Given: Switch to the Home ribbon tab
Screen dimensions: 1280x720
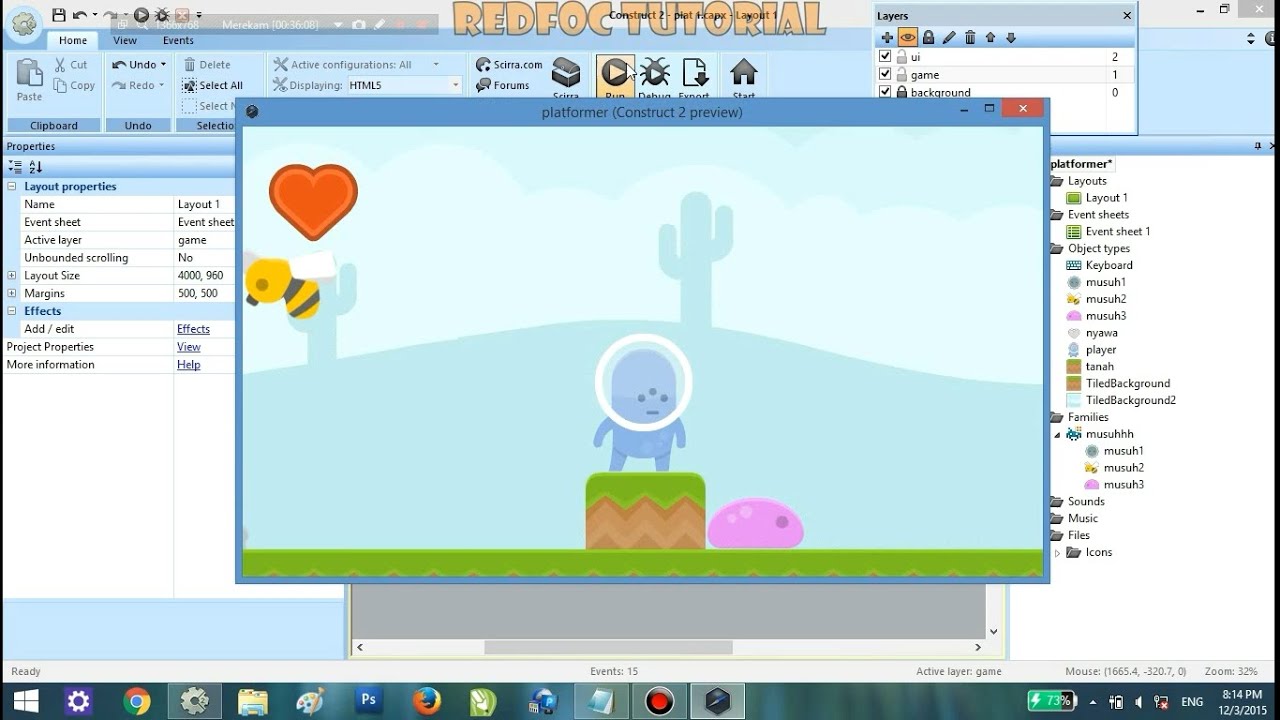Looking at the screenshot, I should pyautogui.click(x=72, y=40).
